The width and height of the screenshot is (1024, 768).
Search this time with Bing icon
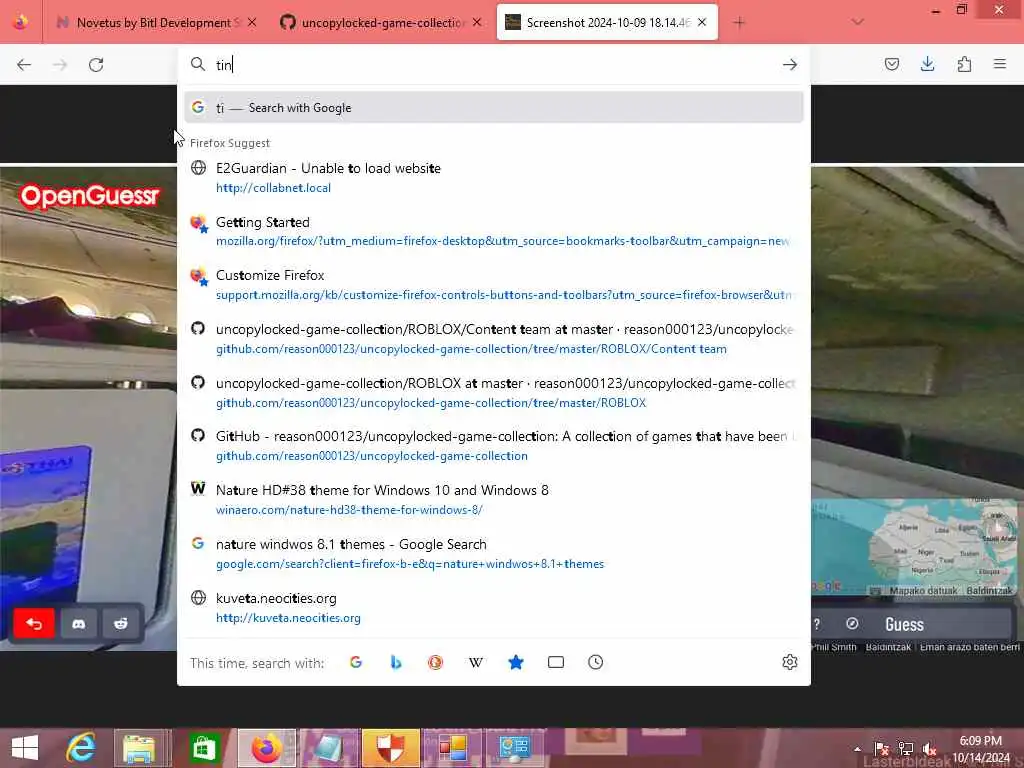click(x=396, y=662)
